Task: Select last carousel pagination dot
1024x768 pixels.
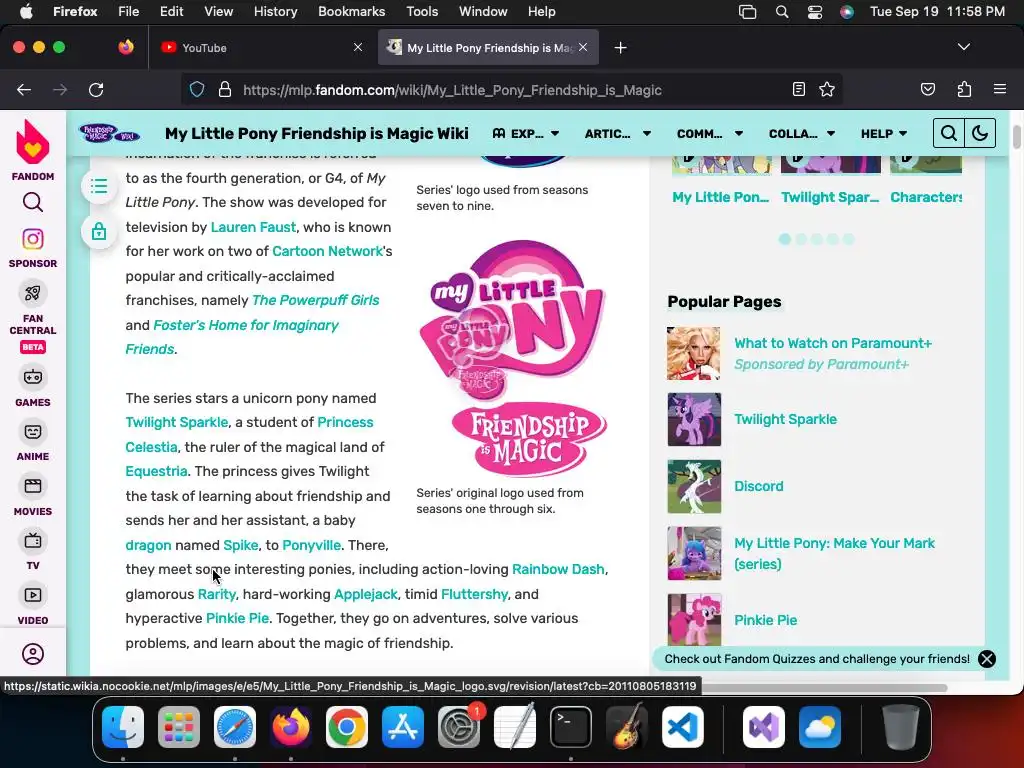Action: 848,240
